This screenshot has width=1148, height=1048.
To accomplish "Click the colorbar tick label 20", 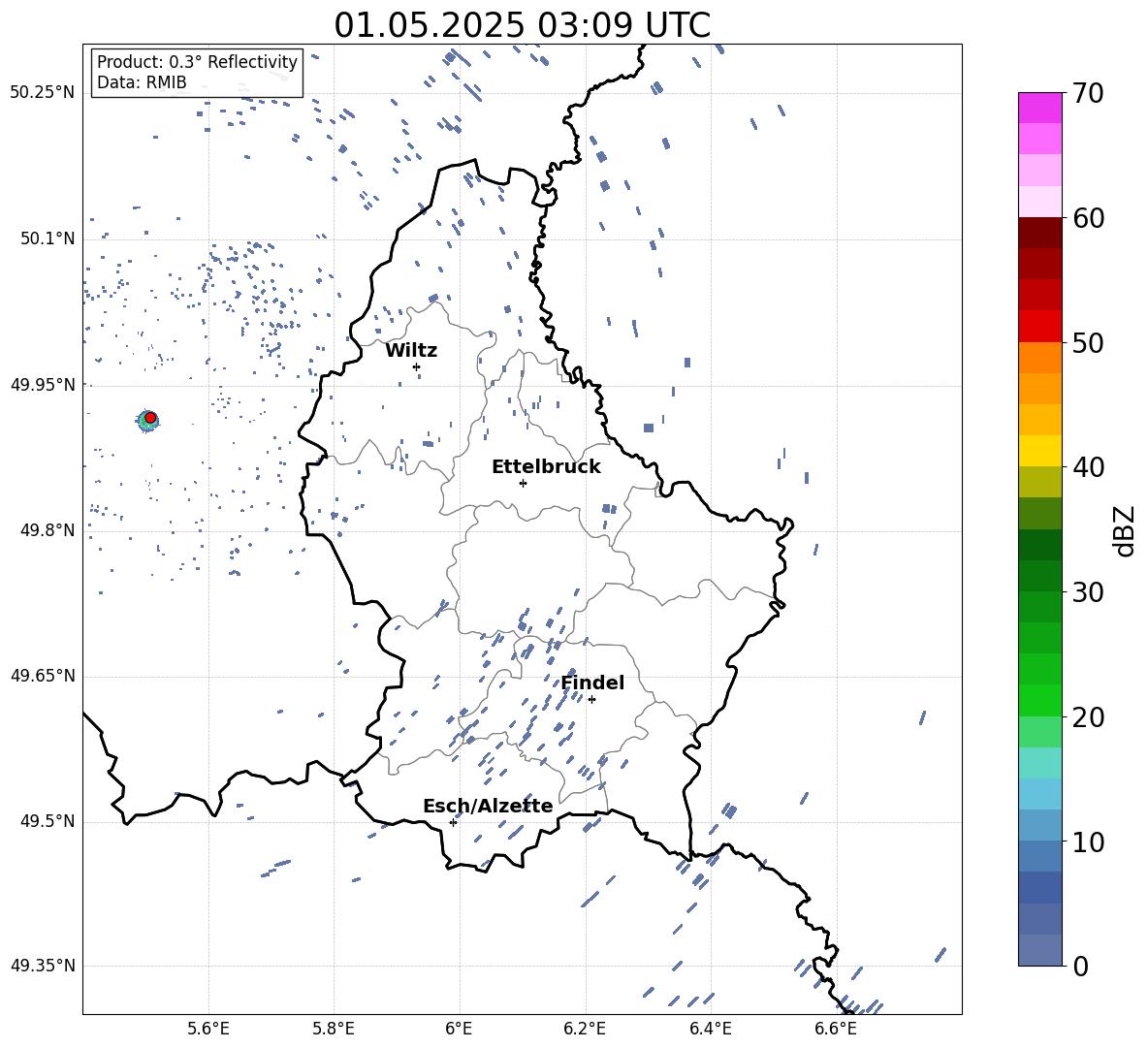I will [x=1088, y=717].
